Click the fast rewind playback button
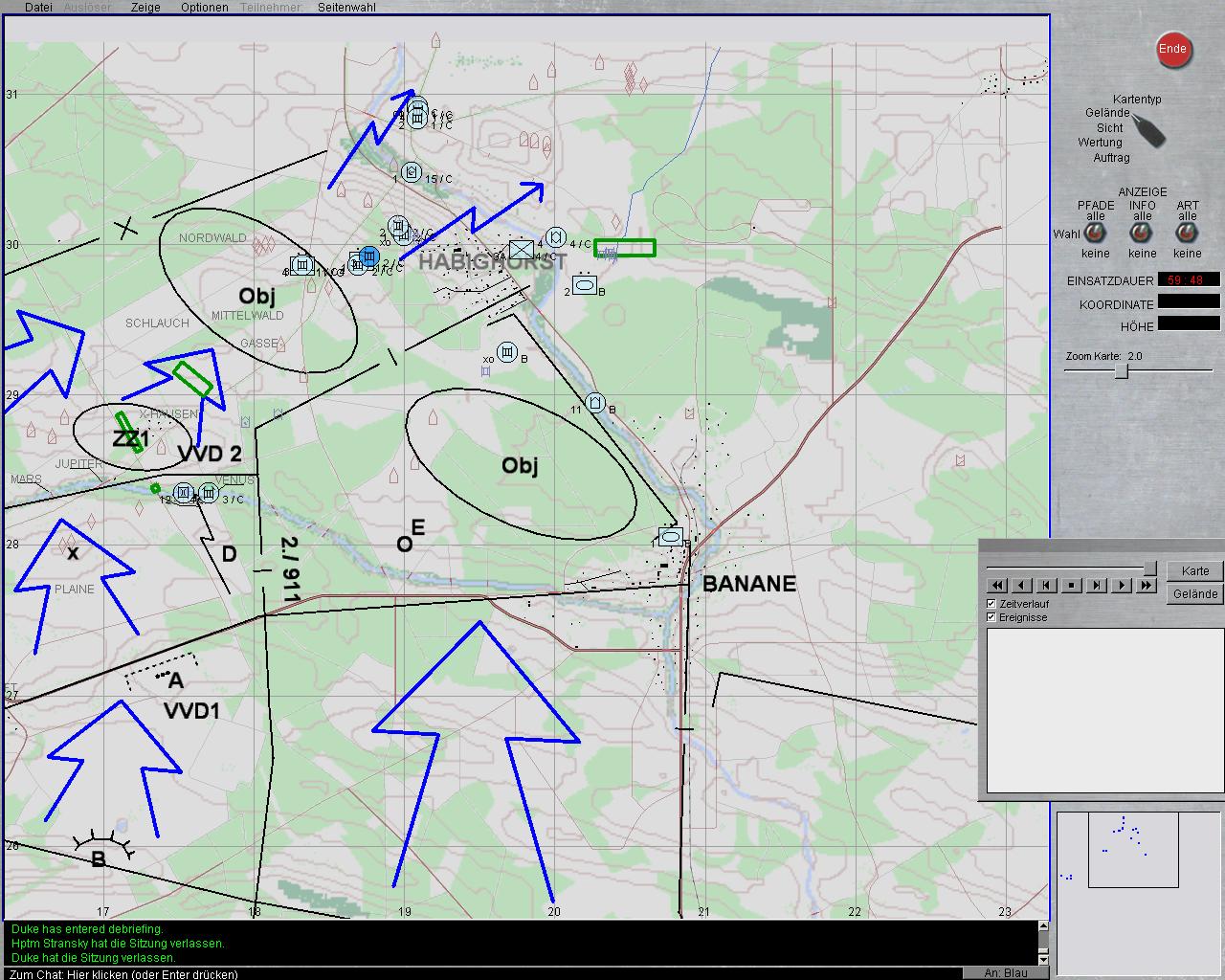Viewport: 1225px width, 980px height. pyautogui.click(x=997, y=586)
